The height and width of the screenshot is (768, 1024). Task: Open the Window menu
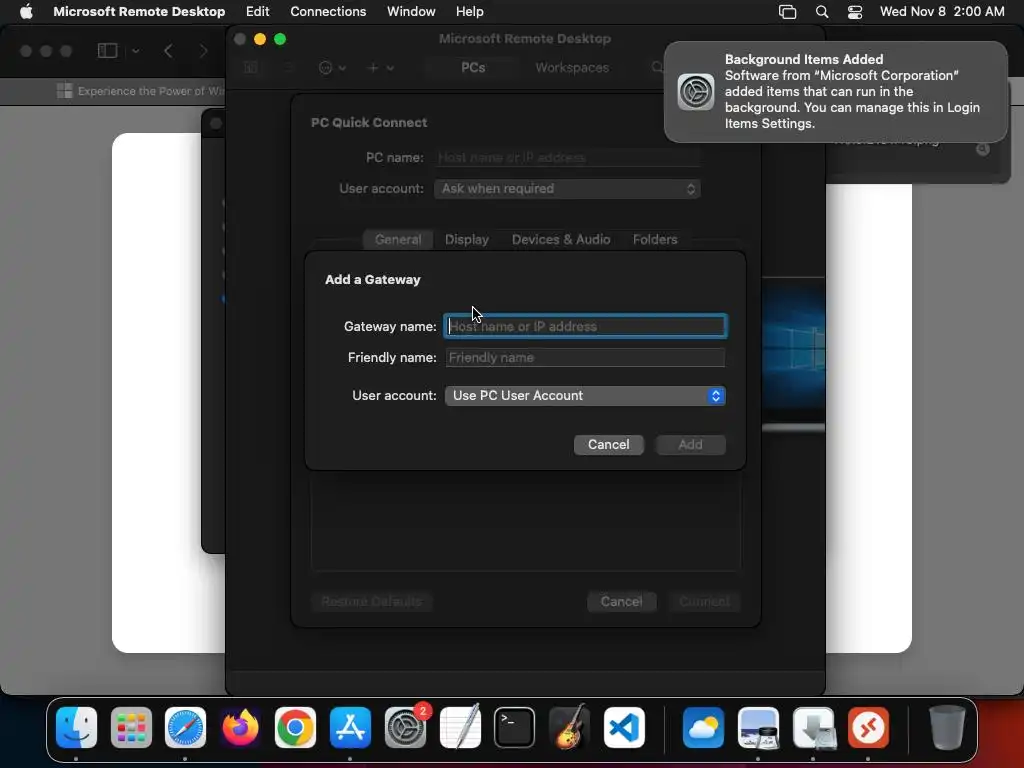pos(411,12)
